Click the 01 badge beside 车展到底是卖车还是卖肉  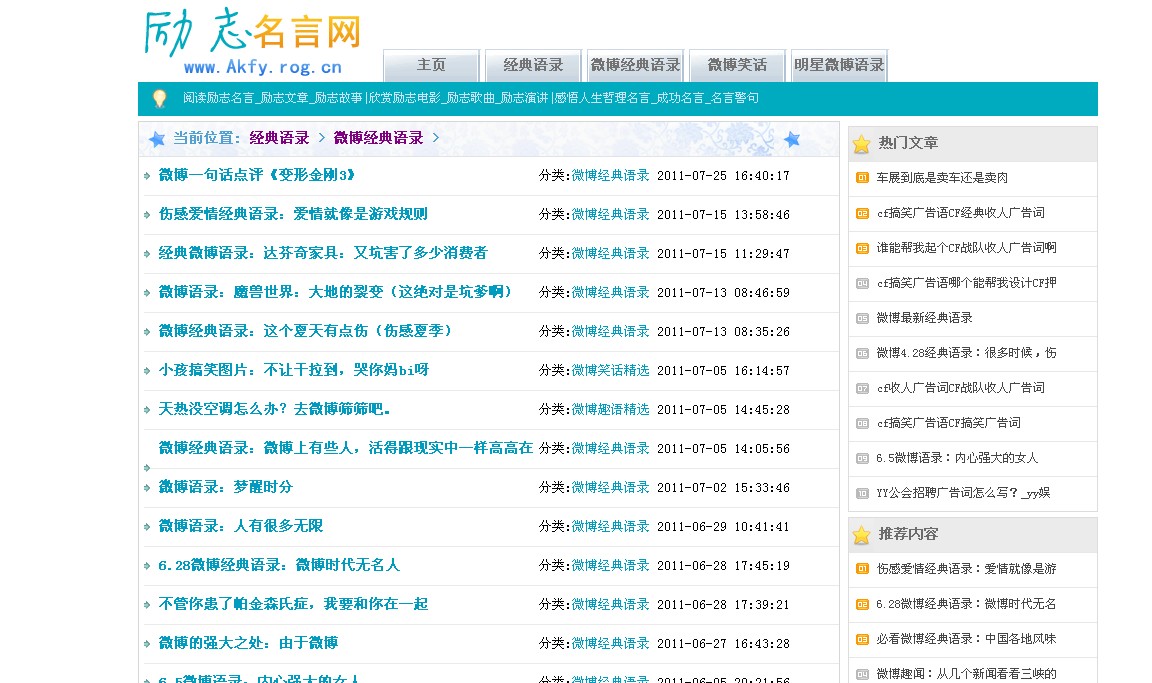pos(863,178)
